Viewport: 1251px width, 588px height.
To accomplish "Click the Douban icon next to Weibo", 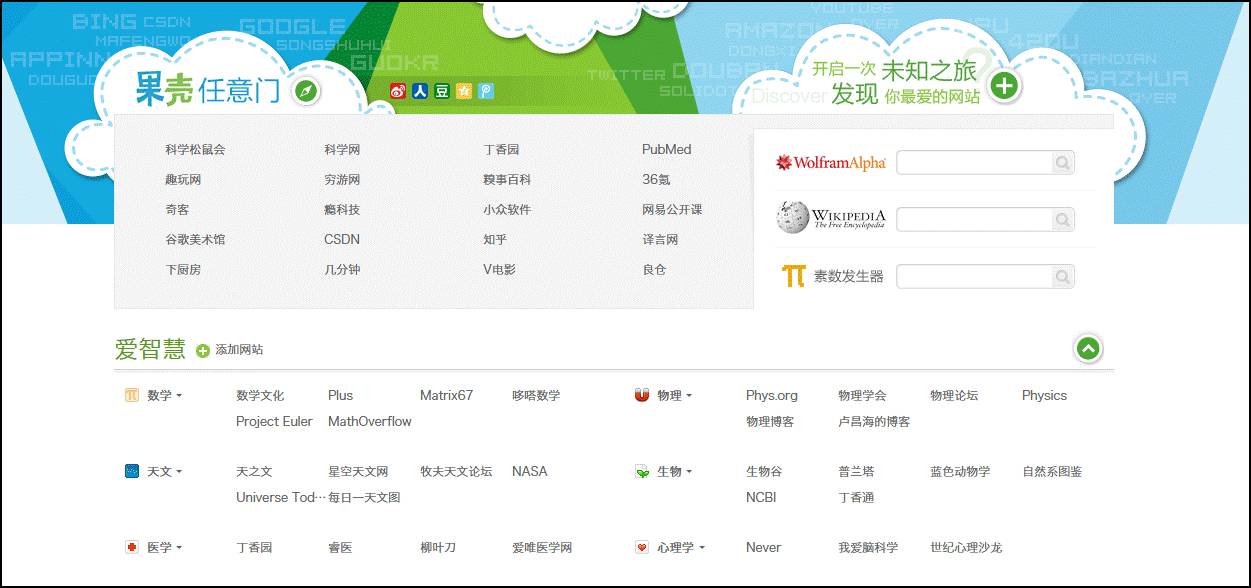I will tap(441, 91).
